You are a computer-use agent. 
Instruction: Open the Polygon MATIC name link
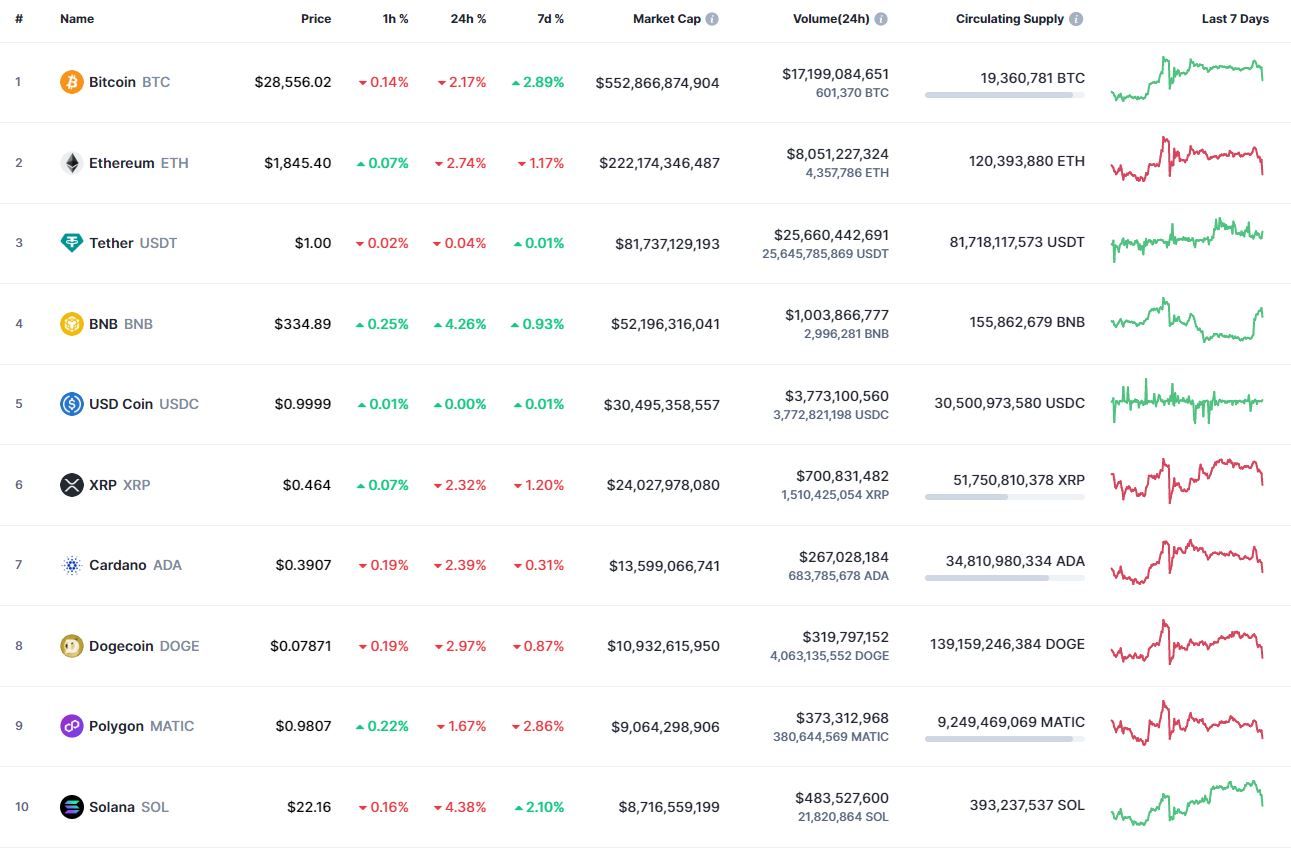tap(141, 726)
